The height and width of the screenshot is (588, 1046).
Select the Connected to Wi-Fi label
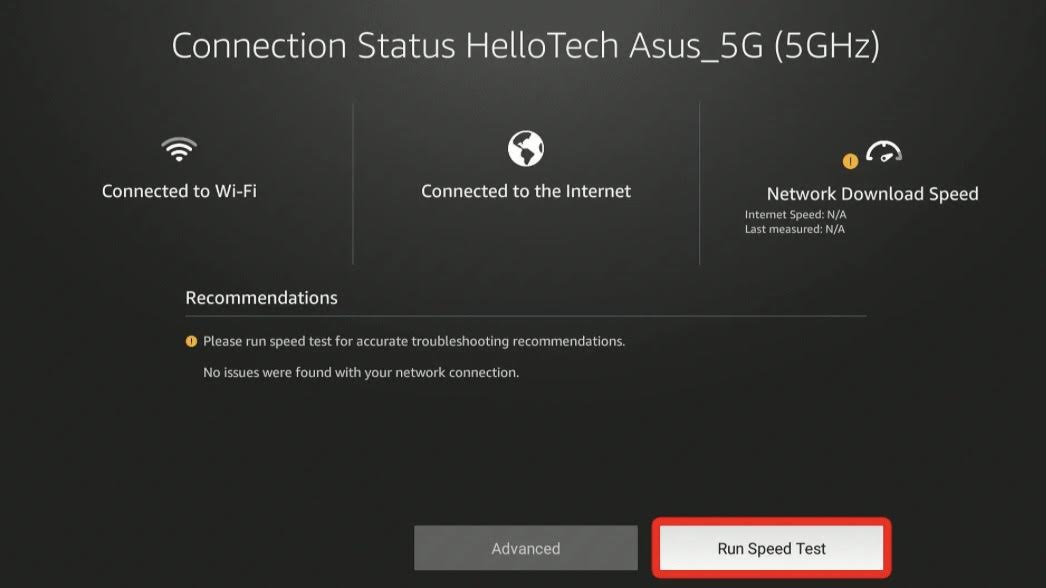179,191
